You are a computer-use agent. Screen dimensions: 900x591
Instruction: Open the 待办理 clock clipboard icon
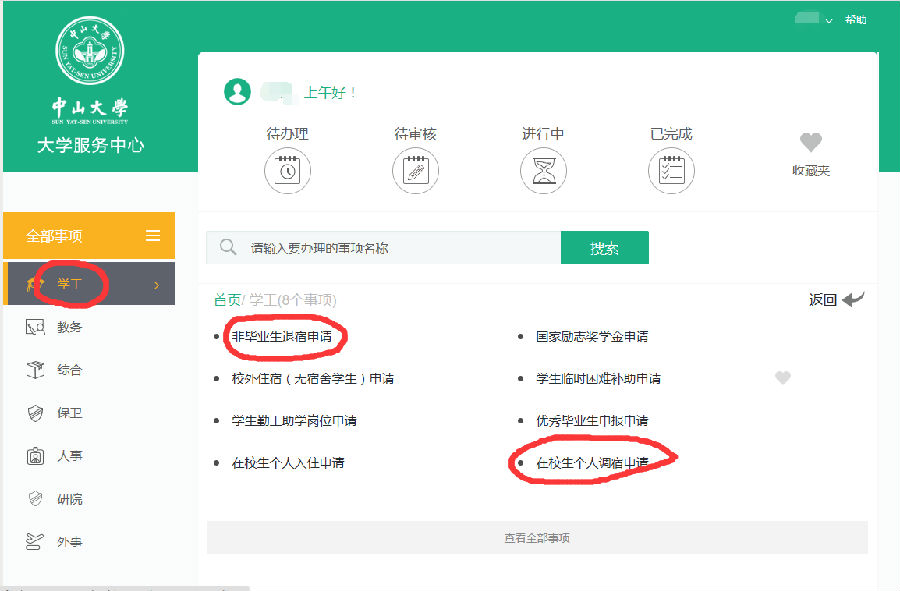(287, 171)
